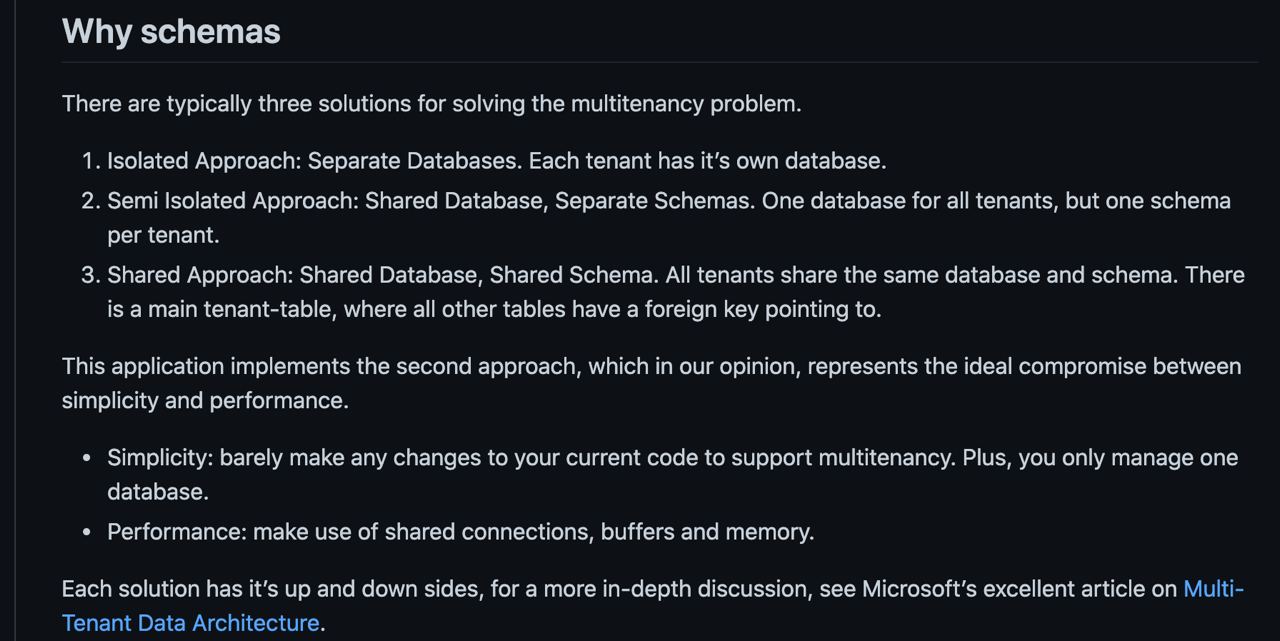Click the bullet dot before Simplicity
Screen dimensions: 1280x641
pos(87,458)
